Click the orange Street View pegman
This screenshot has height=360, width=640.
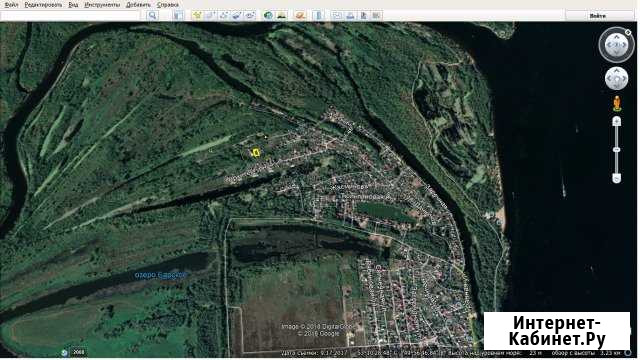coord(617,103)
